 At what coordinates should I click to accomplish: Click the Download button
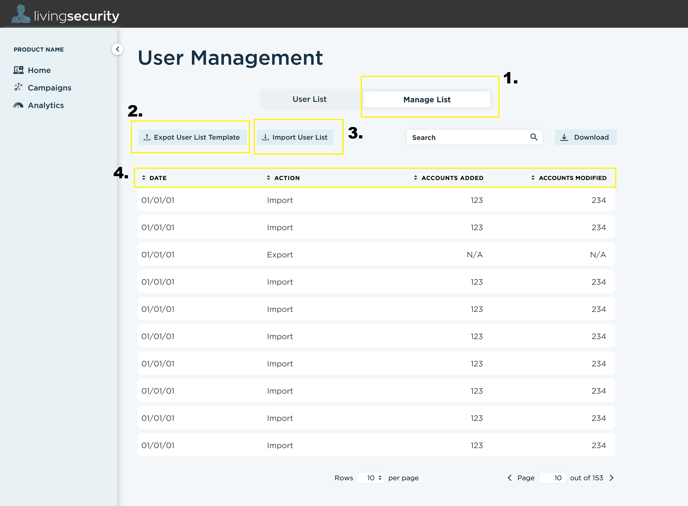point(585,137)
